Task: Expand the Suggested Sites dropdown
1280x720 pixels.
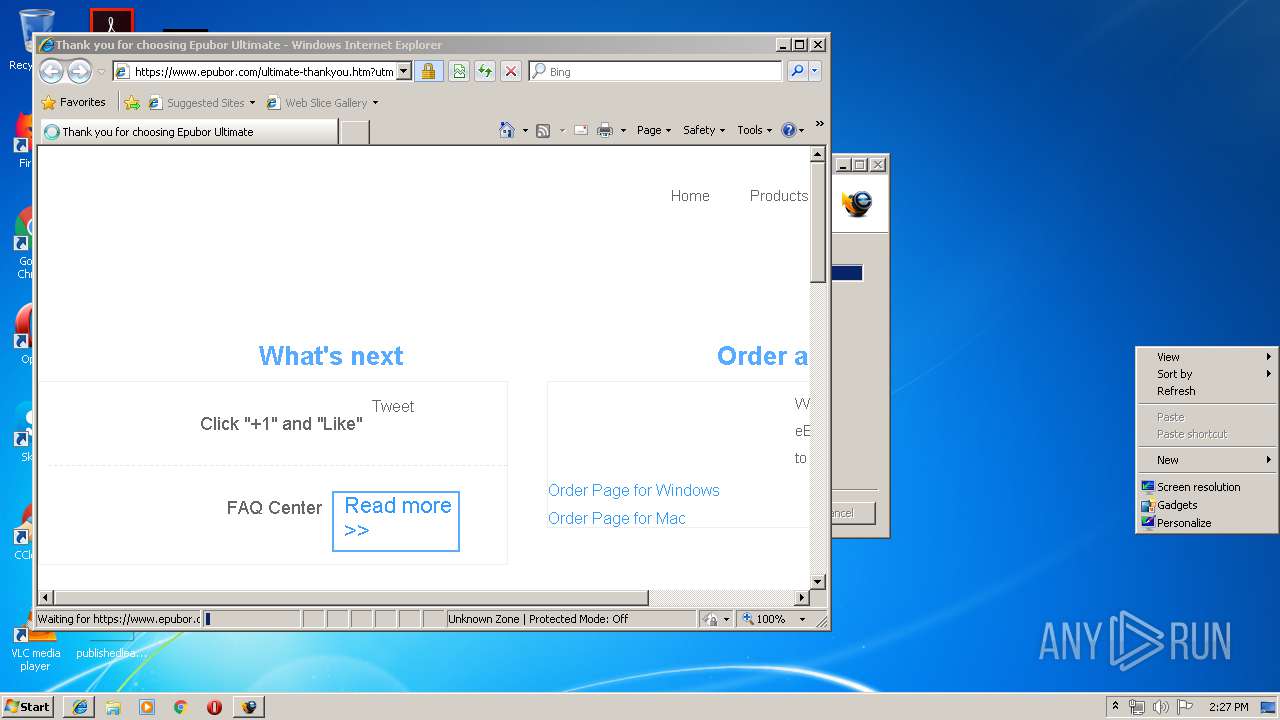Action: click(x=252, y=102)
